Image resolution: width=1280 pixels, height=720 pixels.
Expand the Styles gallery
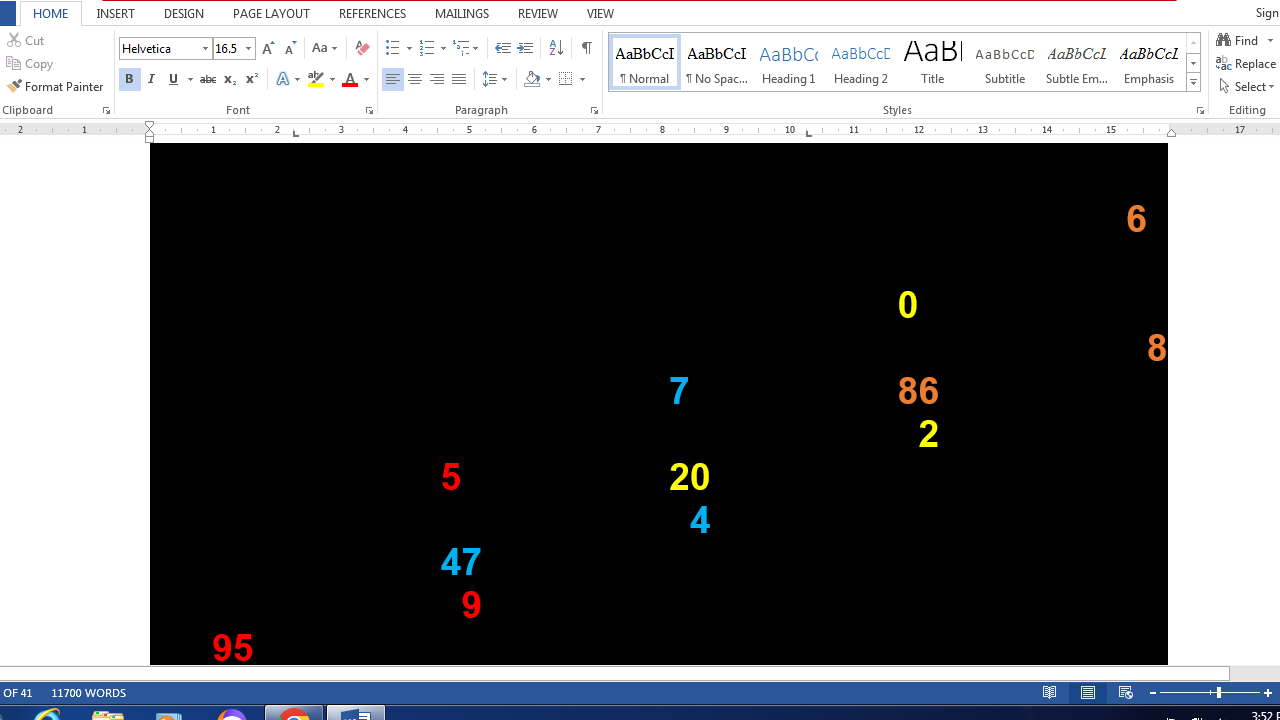(x=1193, y=82)
